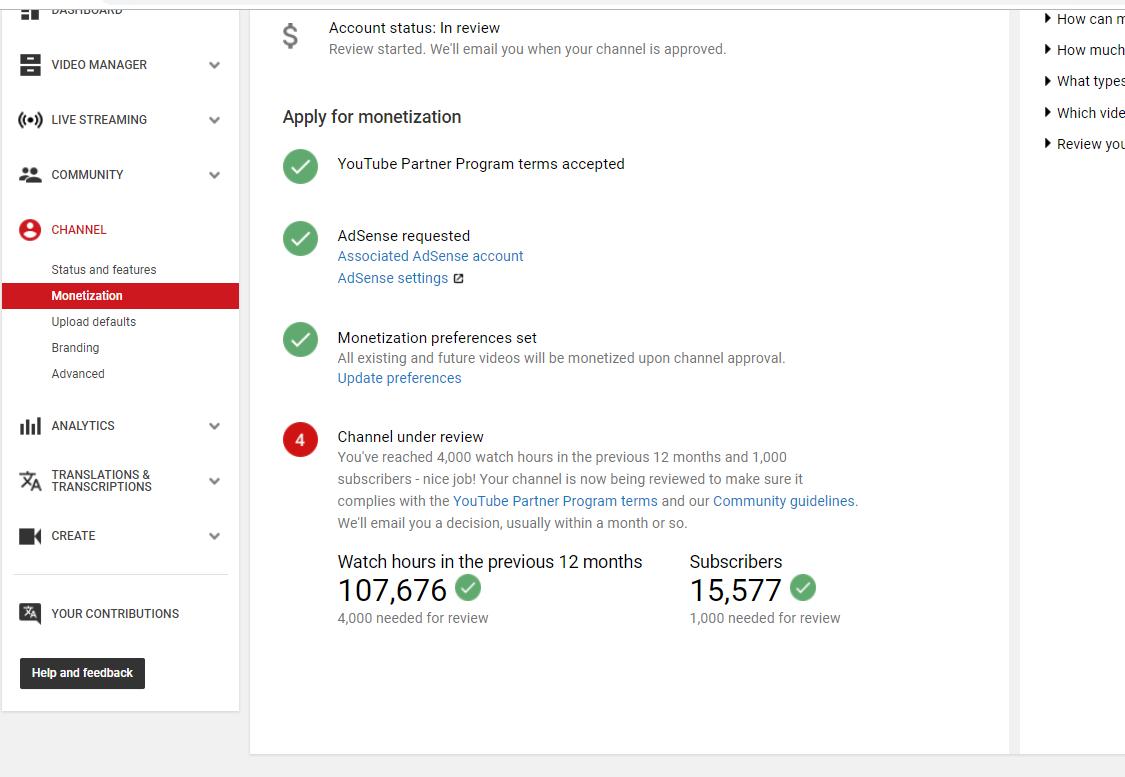Viewport: 1125px width, 777px height.
Task: Click 'Watch hours in the previous 12 months' label
Action: (490, 562)
